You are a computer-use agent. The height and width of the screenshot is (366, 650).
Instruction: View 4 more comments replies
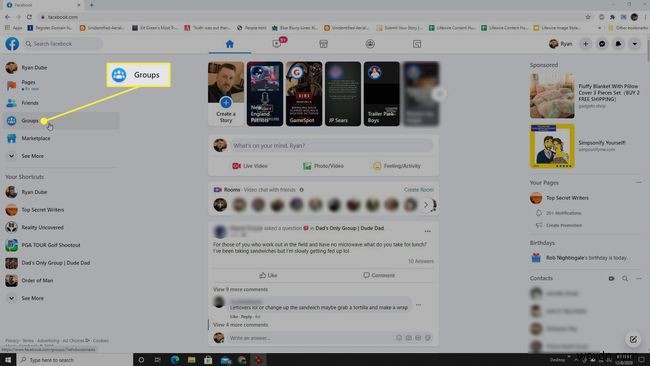240,325
